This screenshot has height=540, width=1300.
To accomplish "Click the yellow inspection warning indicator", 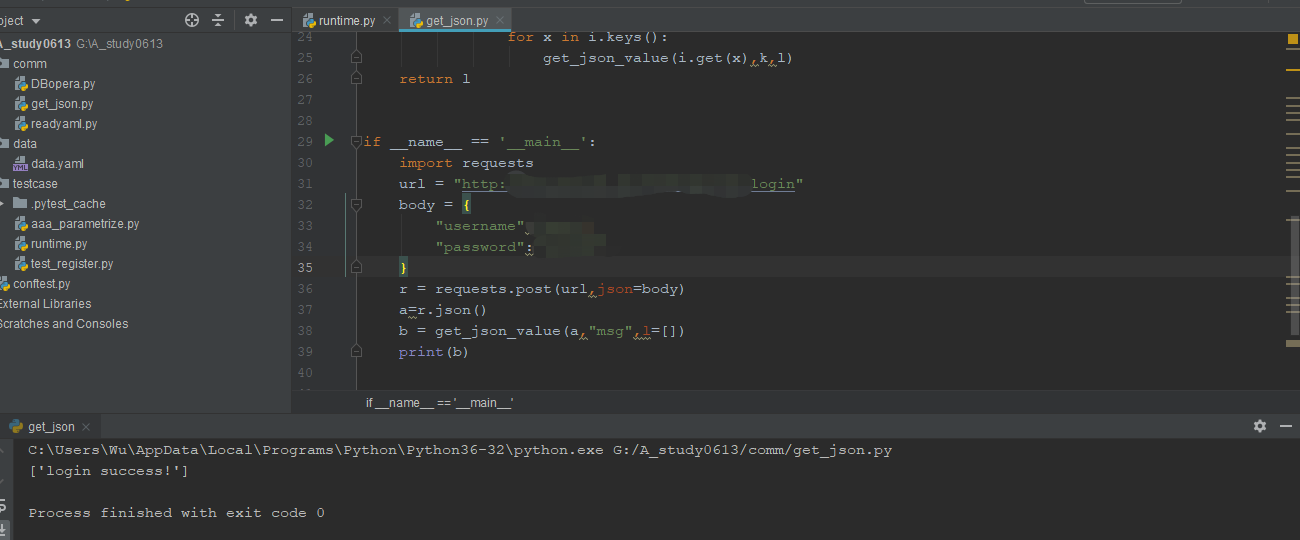I will click(1292, 39).
